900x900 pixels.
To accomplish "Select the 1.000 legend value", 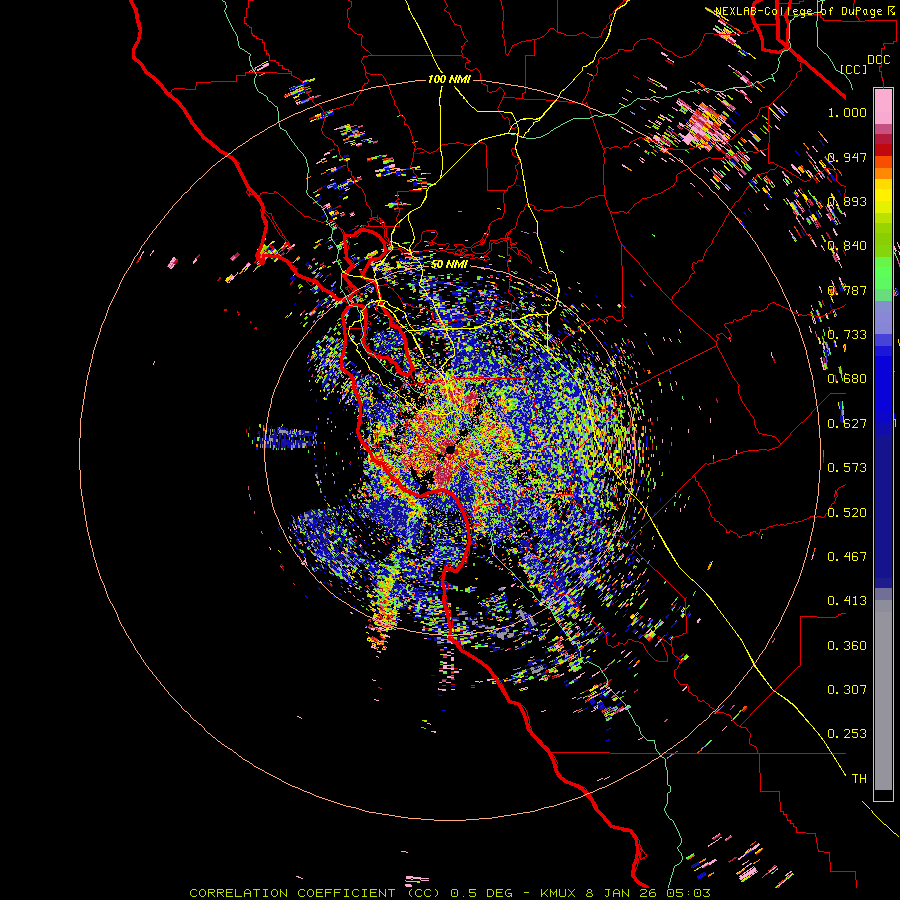I will click(x=847, y=112).
